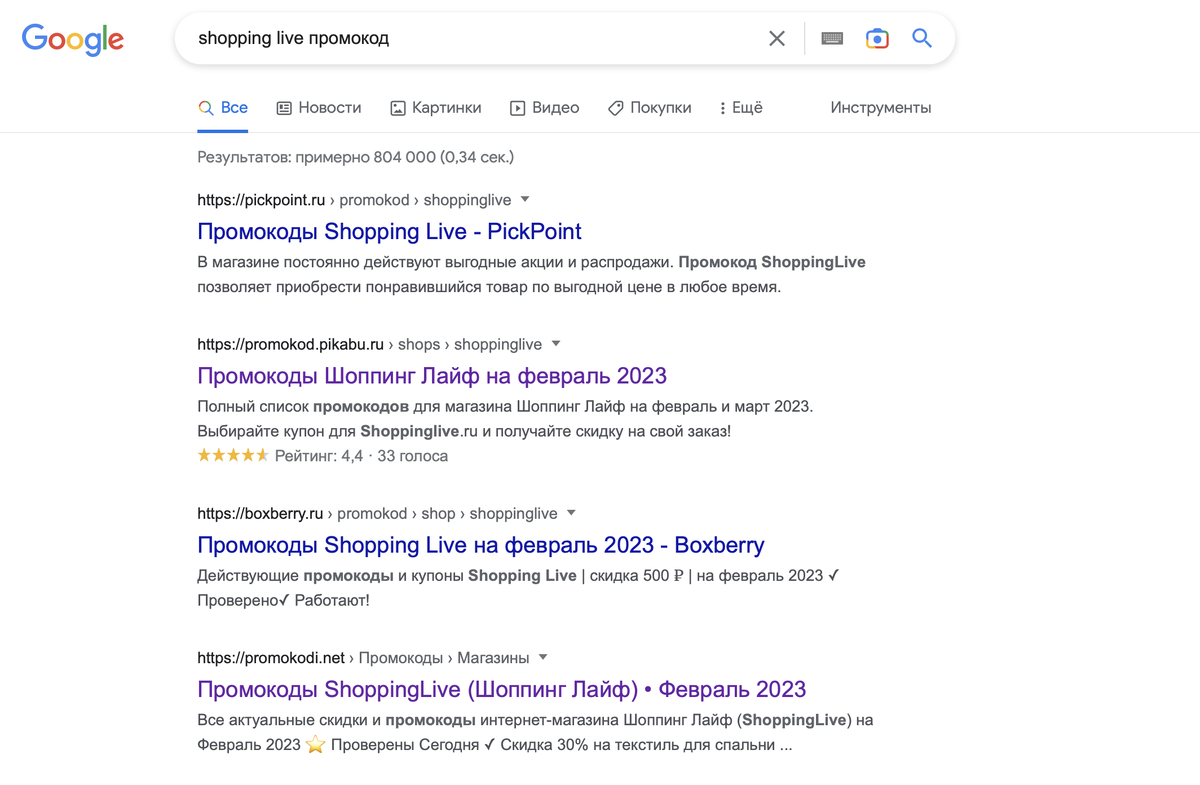Select the Картинки images tab icon
Image resolution: width=1200 pixels, height=785 pixels.
[x=399, y=107]
